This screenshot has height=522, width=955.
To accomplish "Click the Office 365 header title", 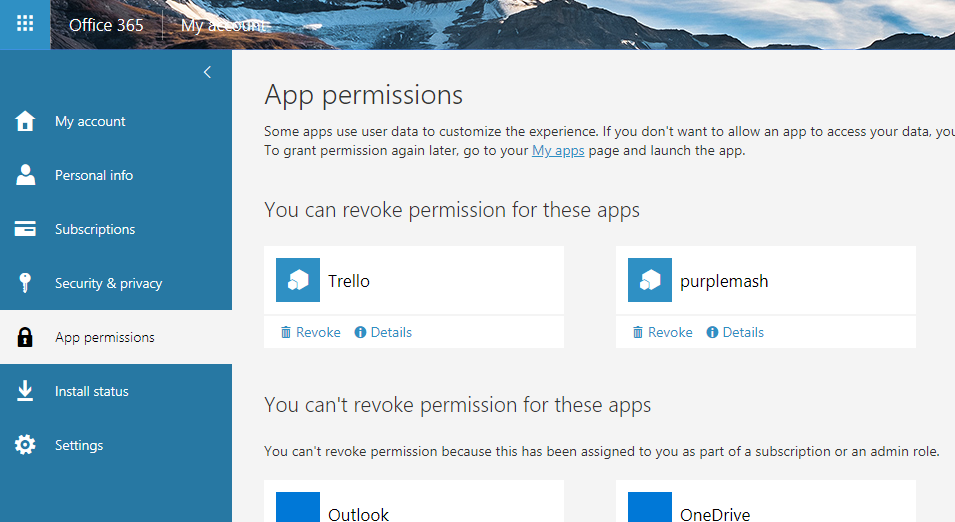I will [106, 25].
